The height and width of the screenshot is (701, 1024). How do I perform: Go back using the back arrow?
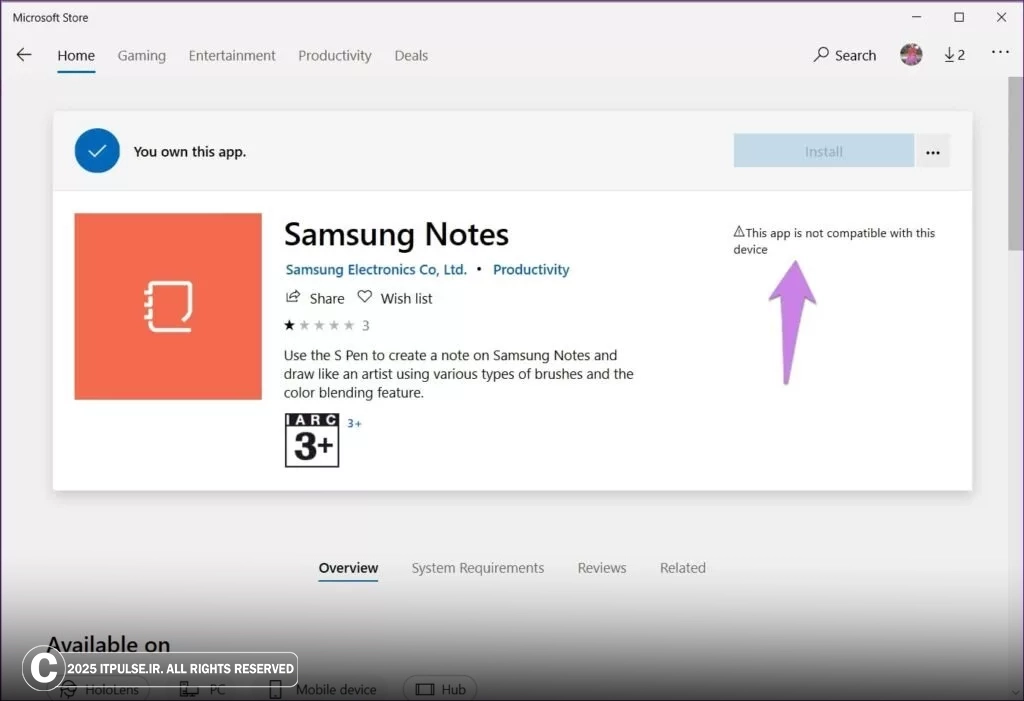point(24,55)
